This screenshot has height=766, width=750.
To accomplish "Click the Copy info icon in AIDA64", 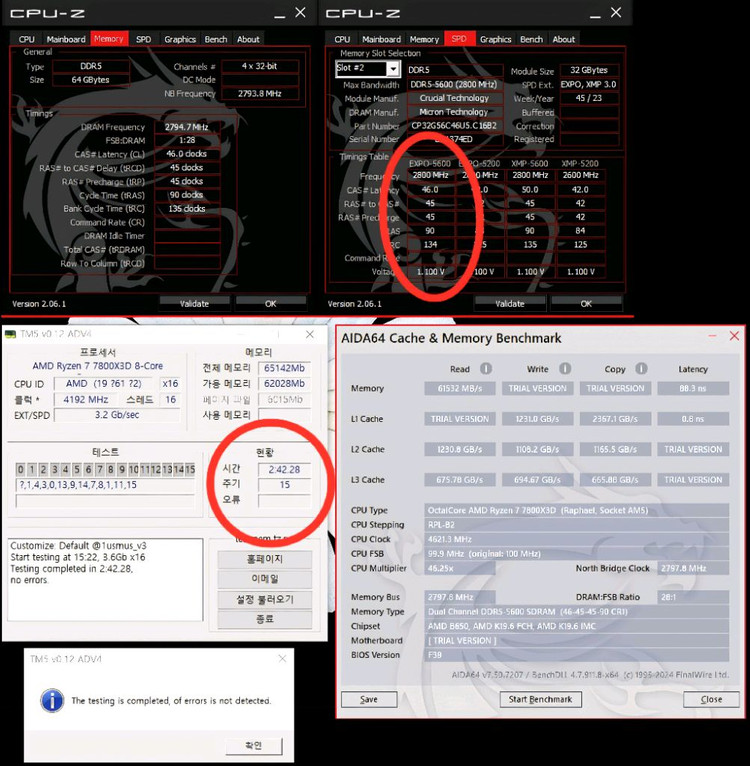I will point(642,368).
